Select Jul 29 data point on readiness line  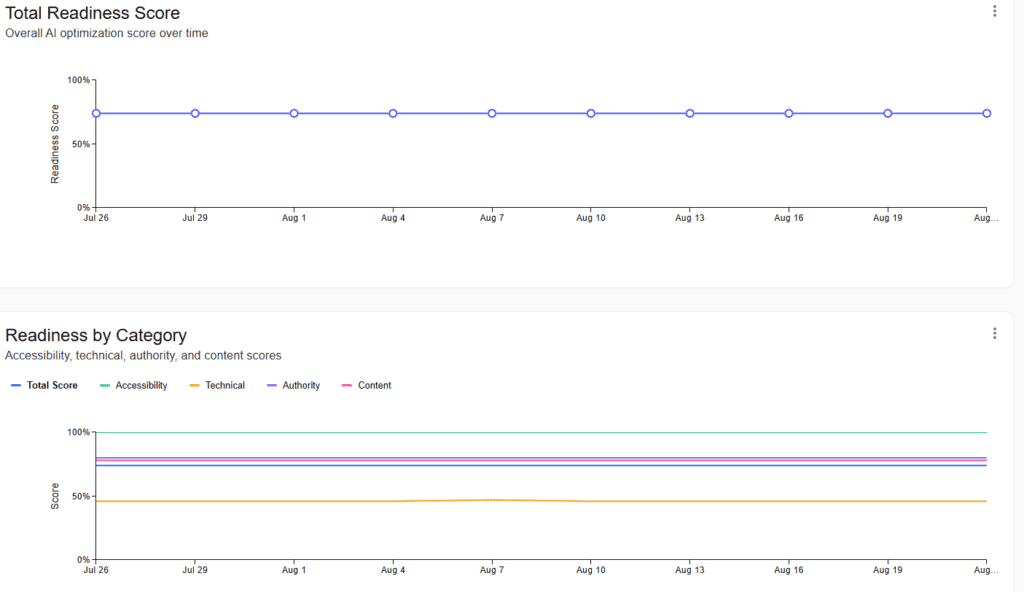195,114
